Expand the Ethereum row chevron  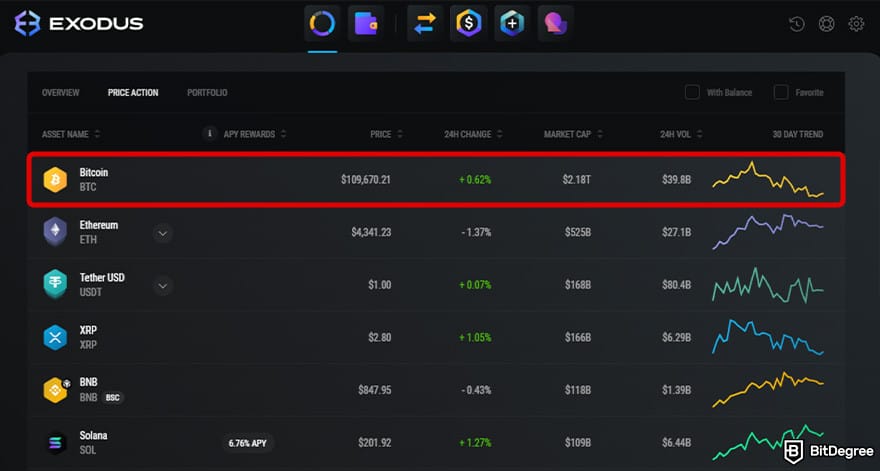(x=162, y=233)
